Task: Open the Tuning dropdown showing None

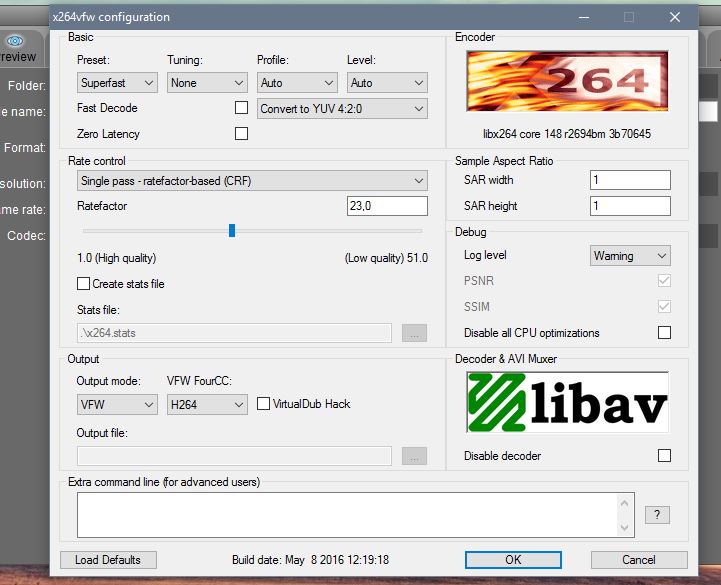Action: (x=207, y=83)
